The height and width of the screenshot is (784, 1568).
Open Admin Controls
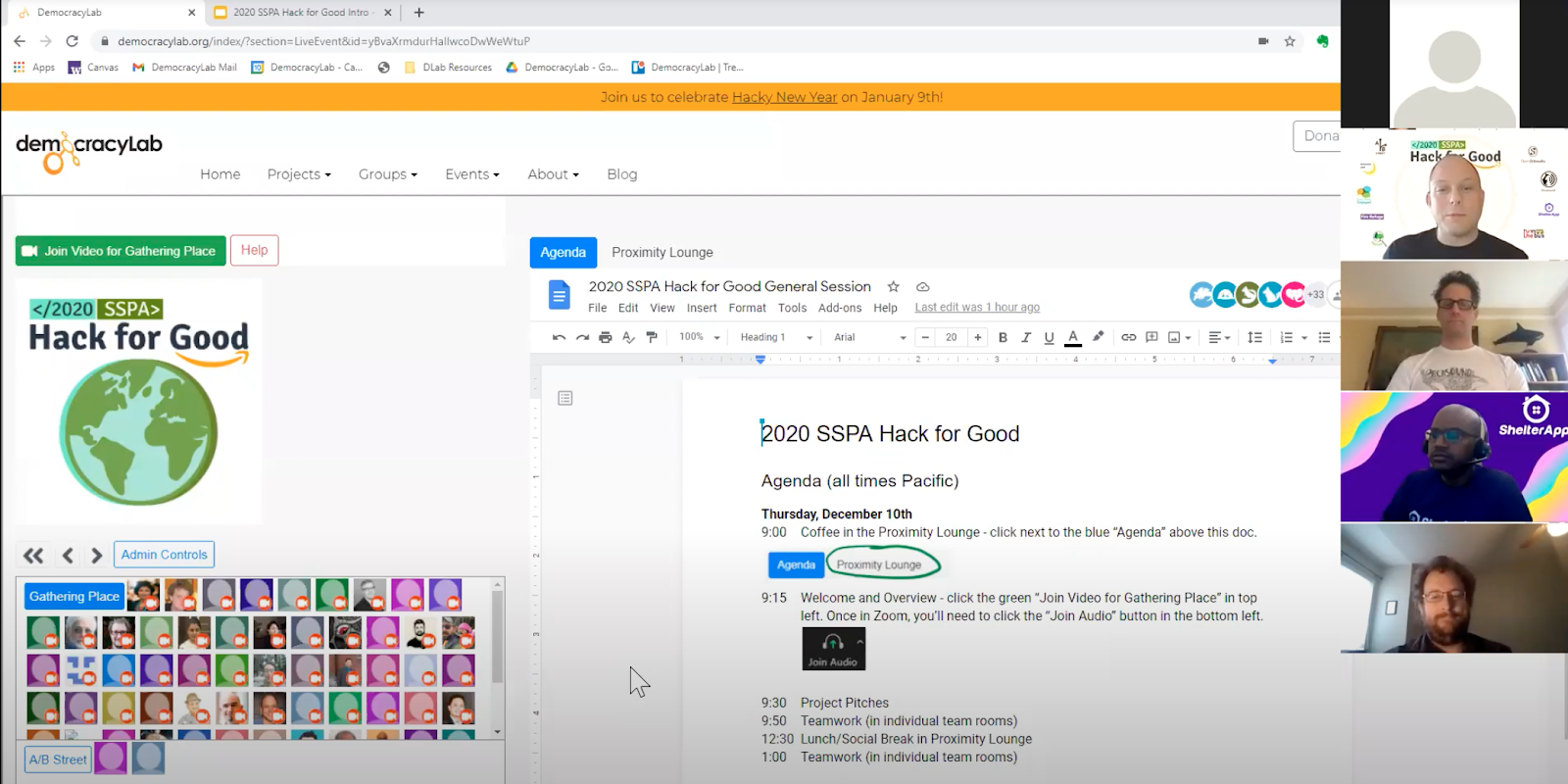click(x=164, y=555)
